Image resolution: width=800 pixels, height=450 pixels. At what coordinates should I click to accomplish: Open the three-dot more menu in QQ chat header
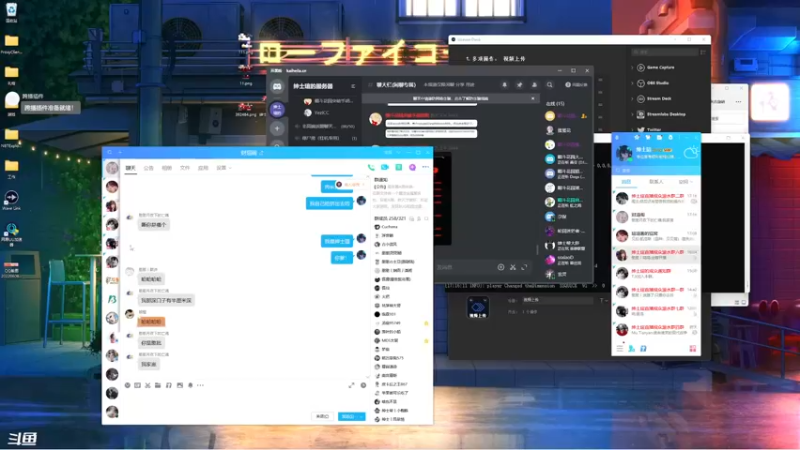click(426, 167)
